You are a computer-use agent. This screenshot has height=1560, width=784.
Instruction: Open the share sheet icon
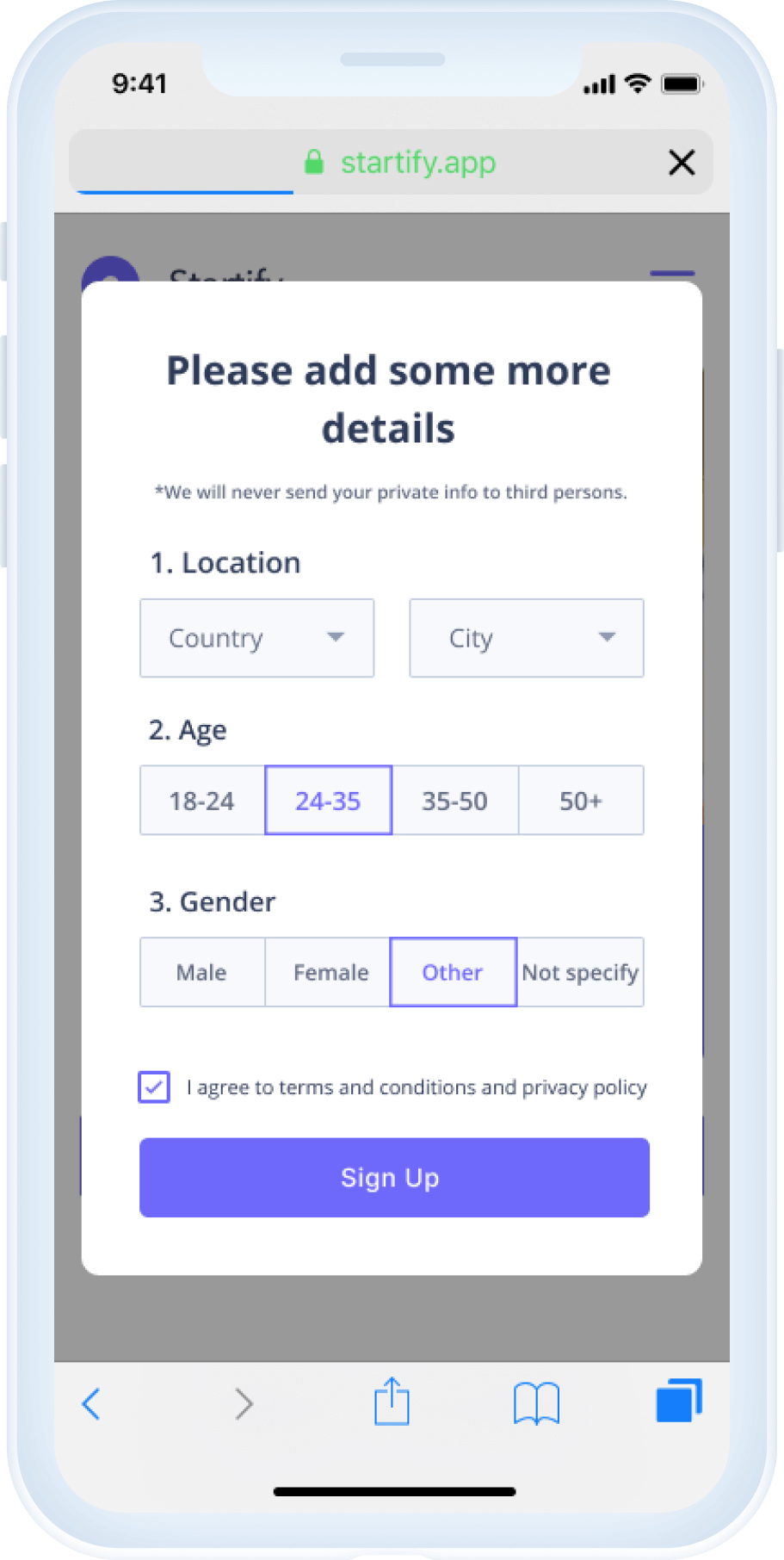(x=392, y=1402)
